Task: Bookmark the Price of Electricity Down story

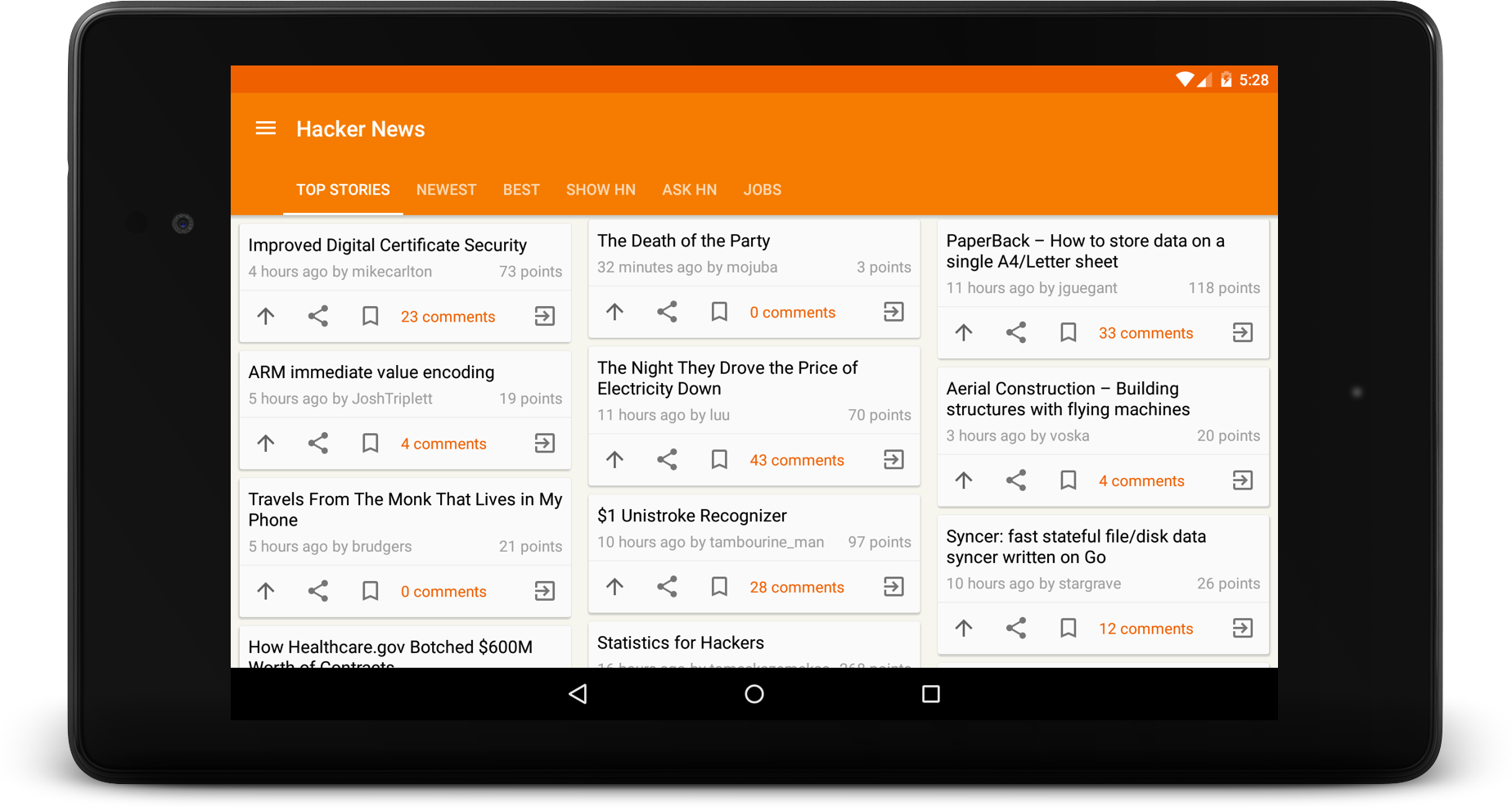Action: [720, 459]
